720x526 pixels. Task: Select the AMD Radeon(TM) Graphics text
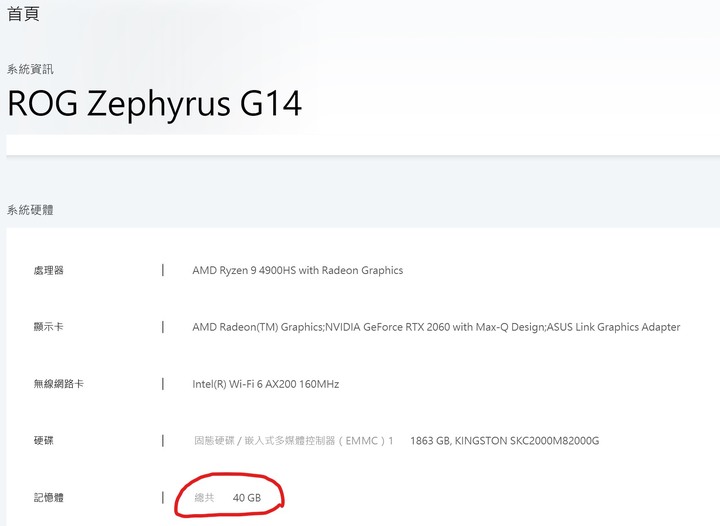click(x=258, y=327)
